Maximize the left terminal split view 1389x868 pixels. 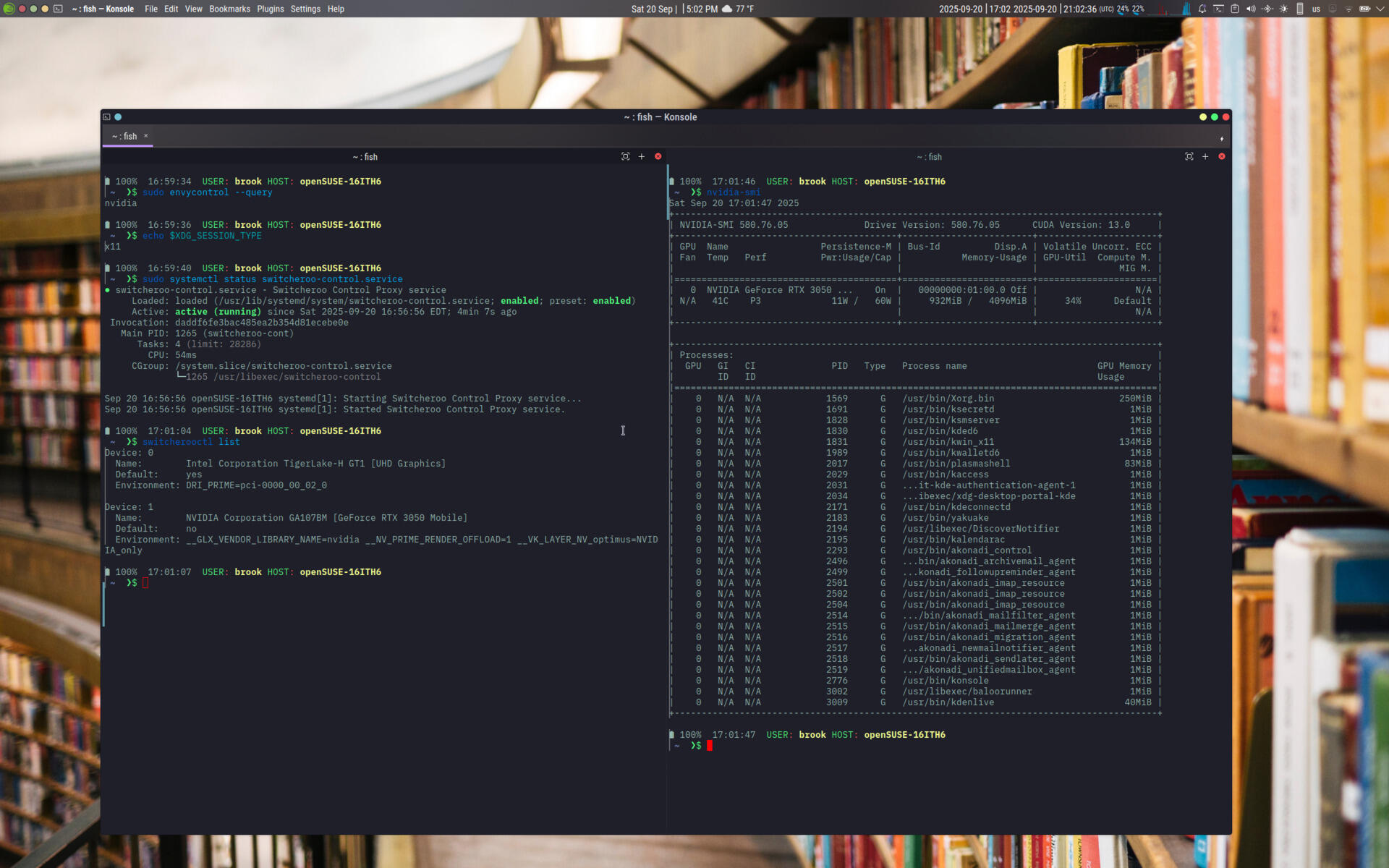[625, 156]
